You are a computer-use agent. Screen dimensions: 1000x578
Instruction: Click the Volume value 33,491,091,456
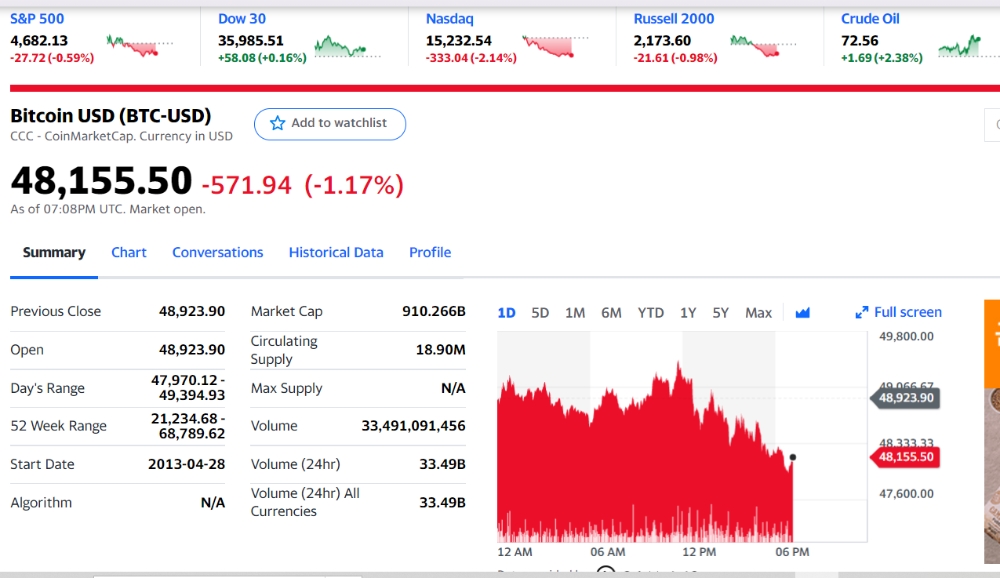[413, 426]
